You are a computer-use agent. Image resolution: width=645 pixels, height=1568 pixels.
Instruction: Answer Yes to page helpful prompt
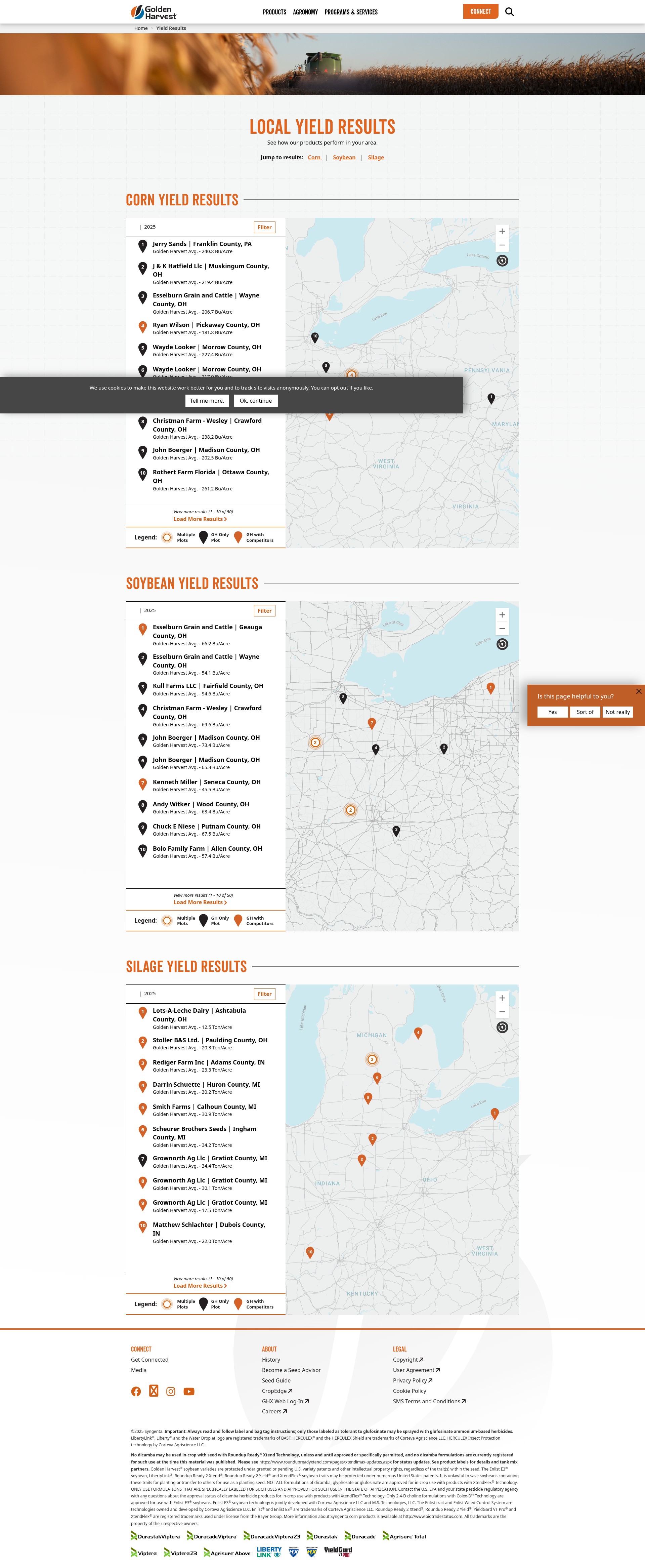tap(553, 712)
